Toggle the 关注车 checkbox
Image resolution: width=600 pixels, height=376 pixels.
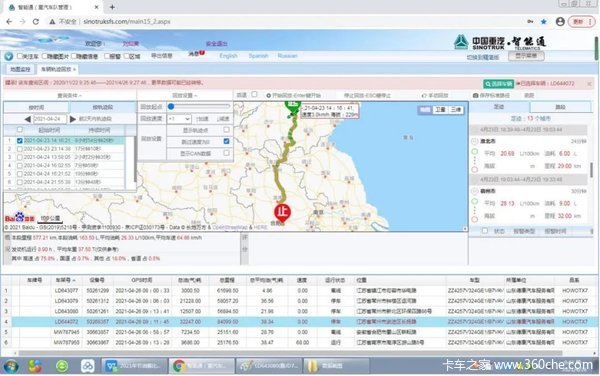[x=20, y=56]
